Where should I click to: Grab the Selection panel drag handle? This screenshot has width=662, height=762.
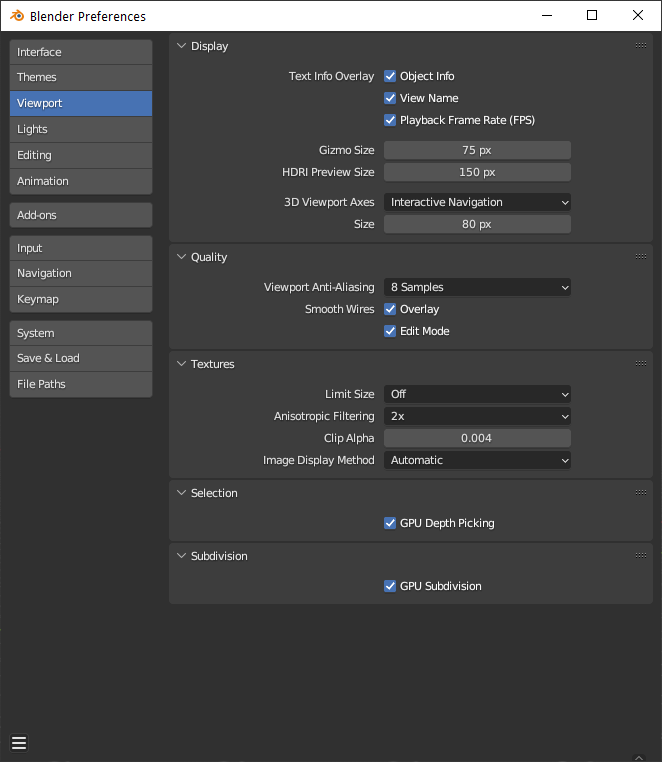coord(641,493)
